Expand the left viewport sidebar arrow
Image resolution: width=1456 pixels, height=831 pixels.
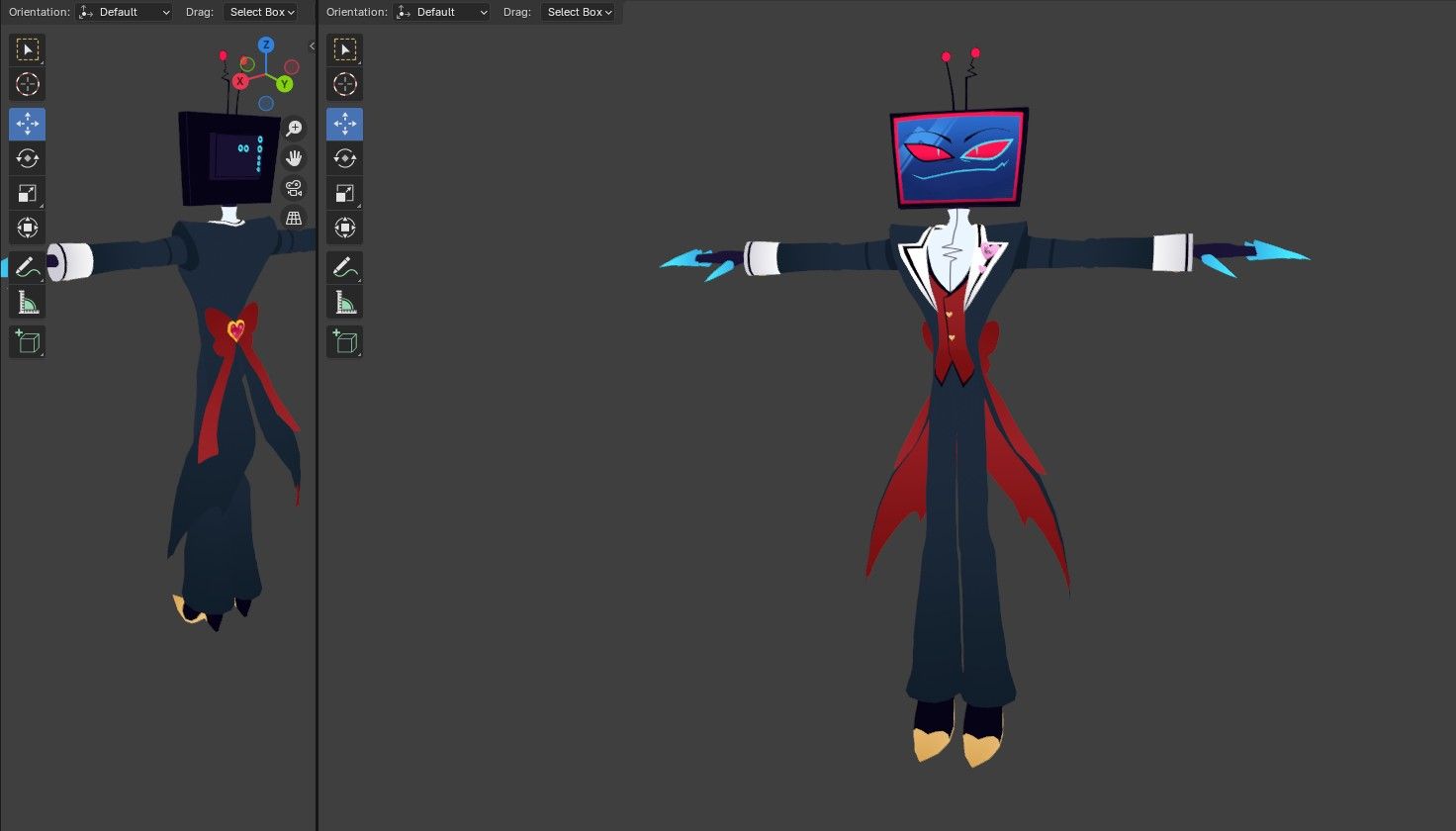tap(312, 46)
